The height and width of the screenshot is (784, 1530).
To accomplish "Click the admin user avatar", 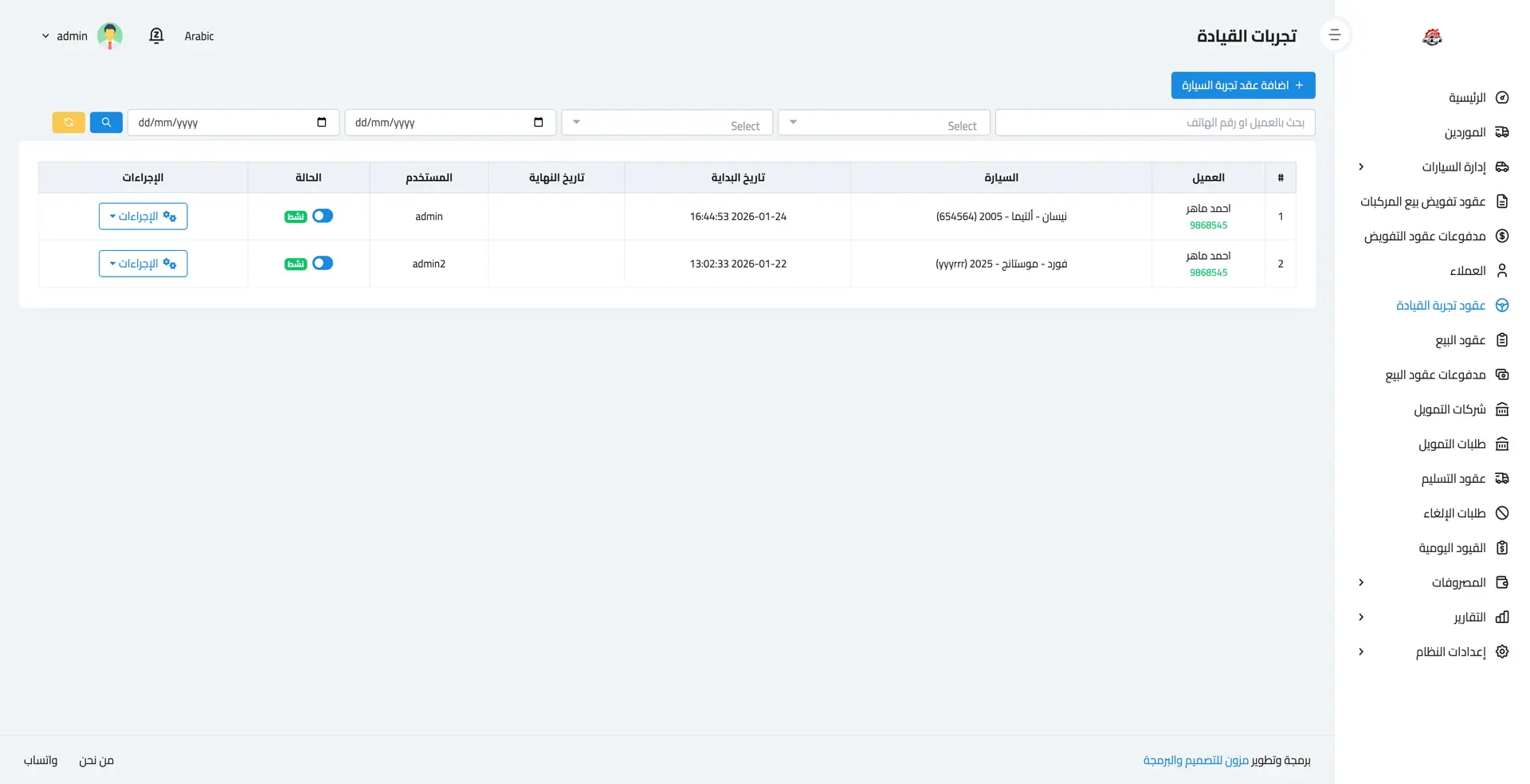I will pyautogui.click(x=110, y=36).
